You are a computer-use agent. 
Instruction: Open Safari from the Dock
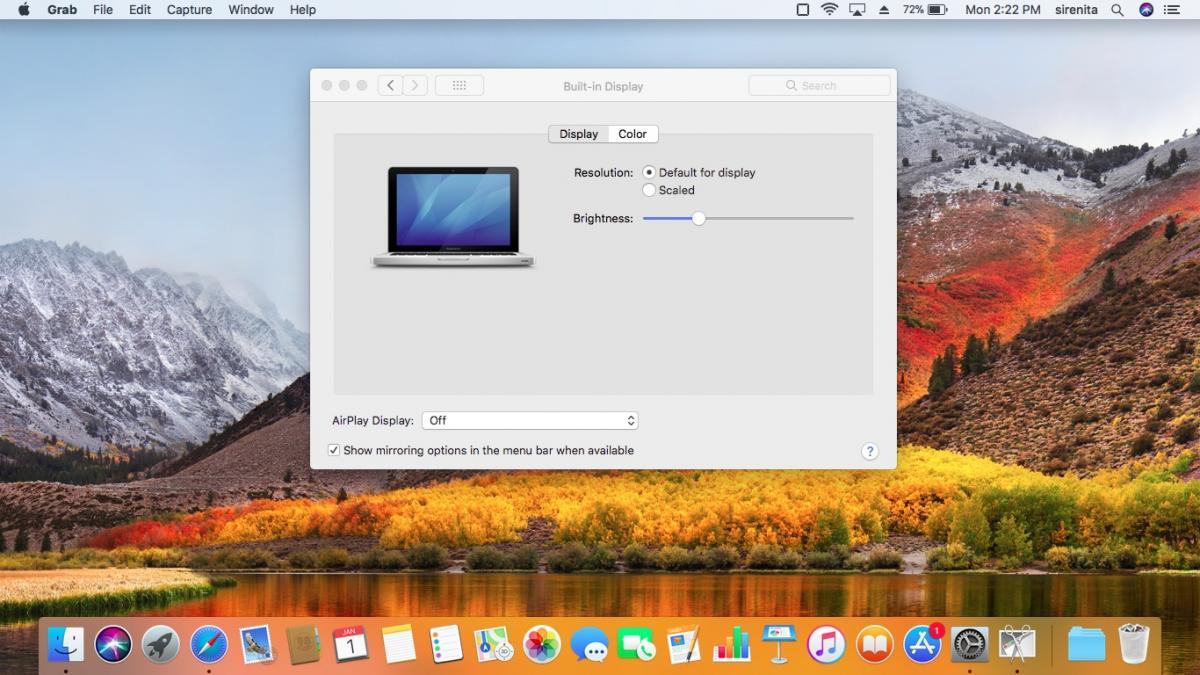click(x=209, y=644)
